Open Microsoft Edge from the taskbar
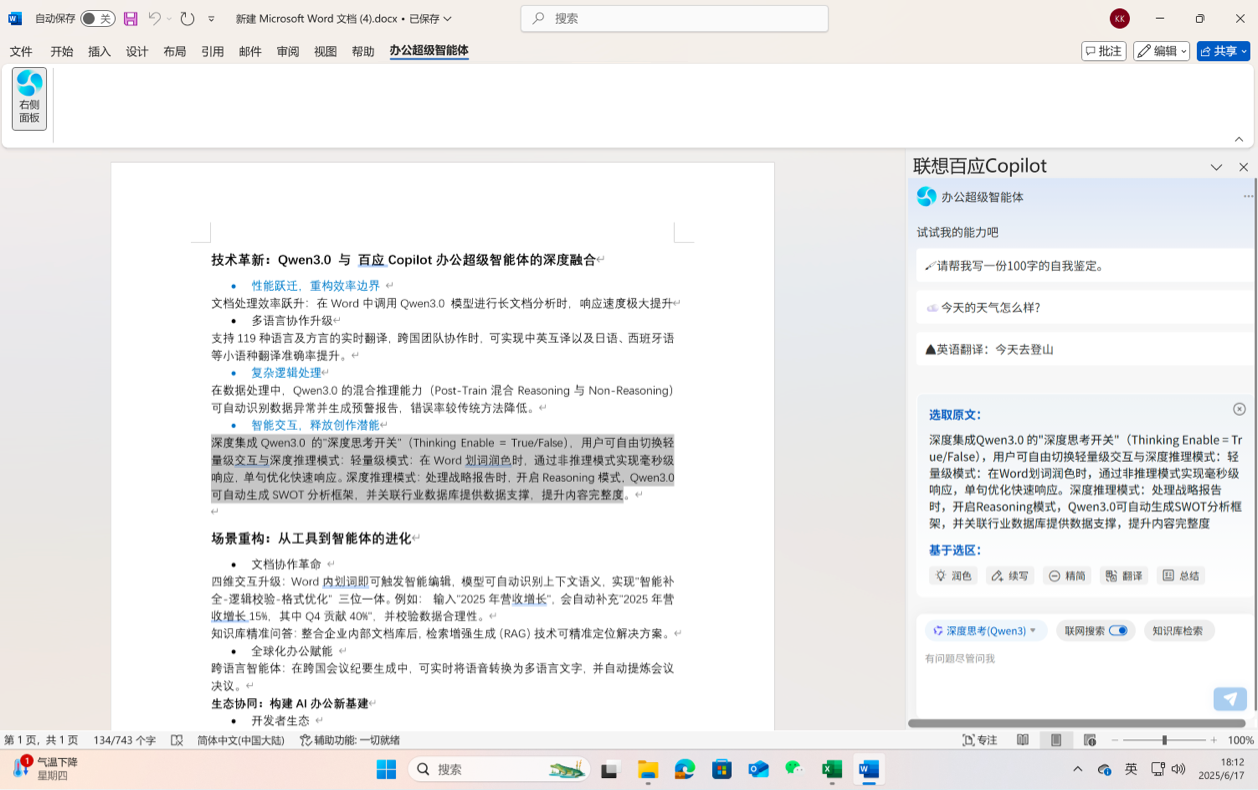Screen dimensions: 1258x790 click(x=685, y=769)
